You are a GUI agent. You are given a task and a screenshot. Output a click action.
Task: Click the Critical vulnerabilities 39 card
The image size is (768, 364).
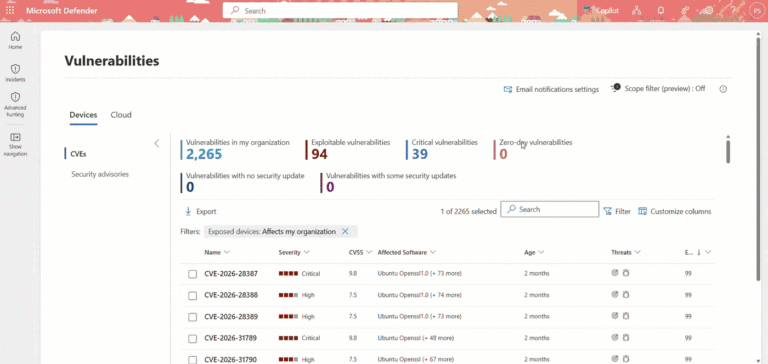point(442,149)
